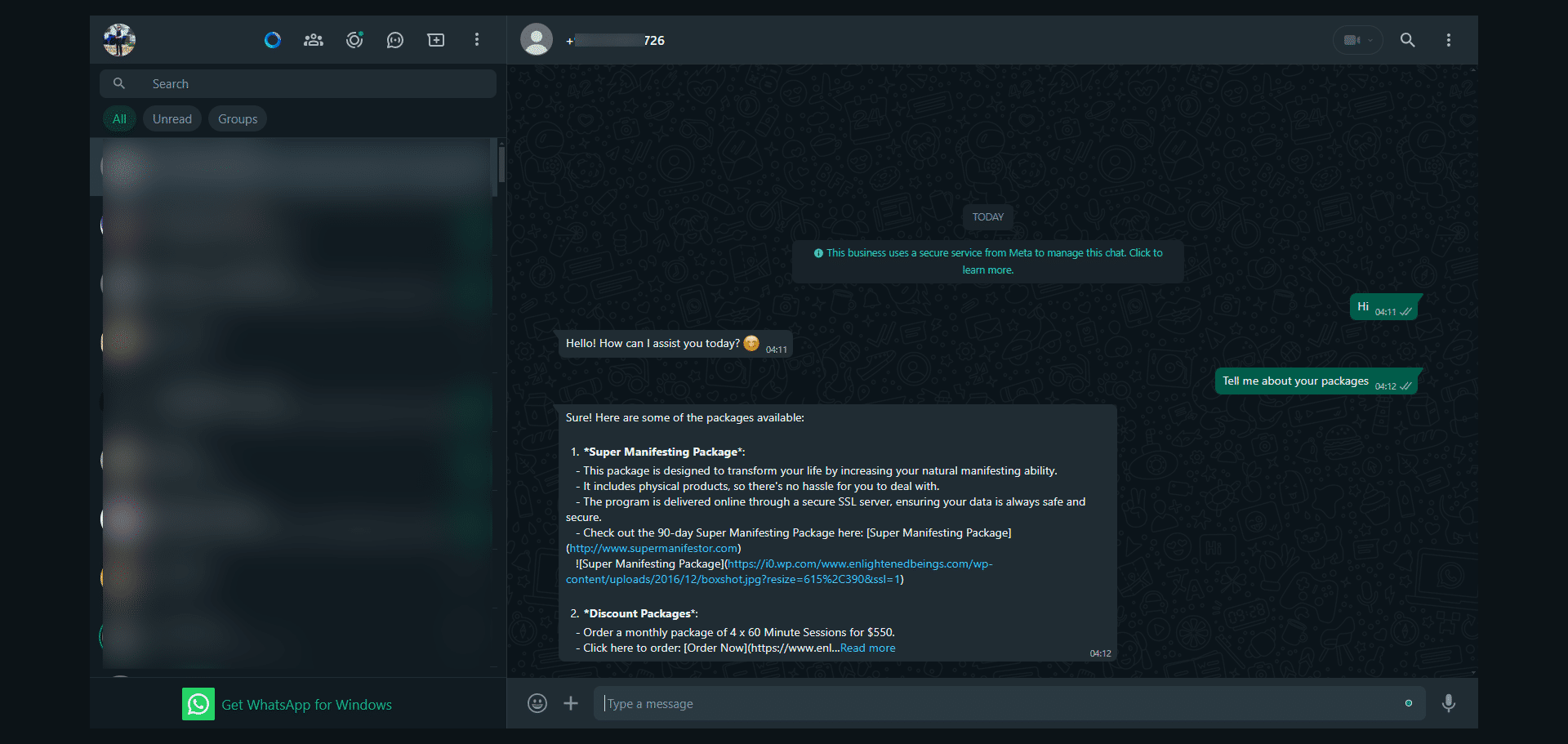Viewport: 1568px width, 744px height.
Task: Open your profile picture menu
Action: click(118, 39)
